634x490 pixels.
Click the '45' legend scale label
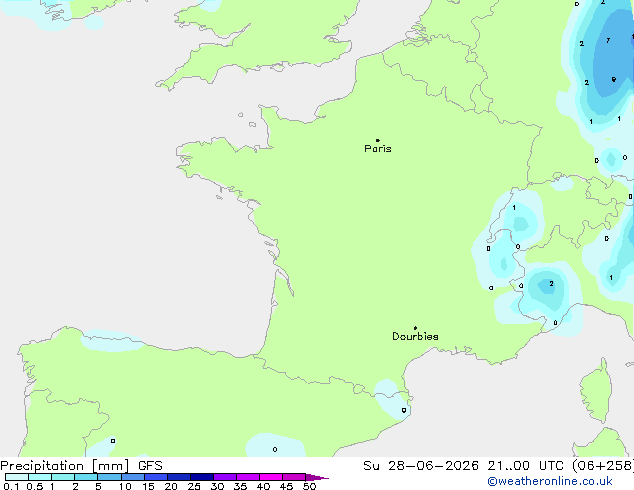[x=286, y=486]
